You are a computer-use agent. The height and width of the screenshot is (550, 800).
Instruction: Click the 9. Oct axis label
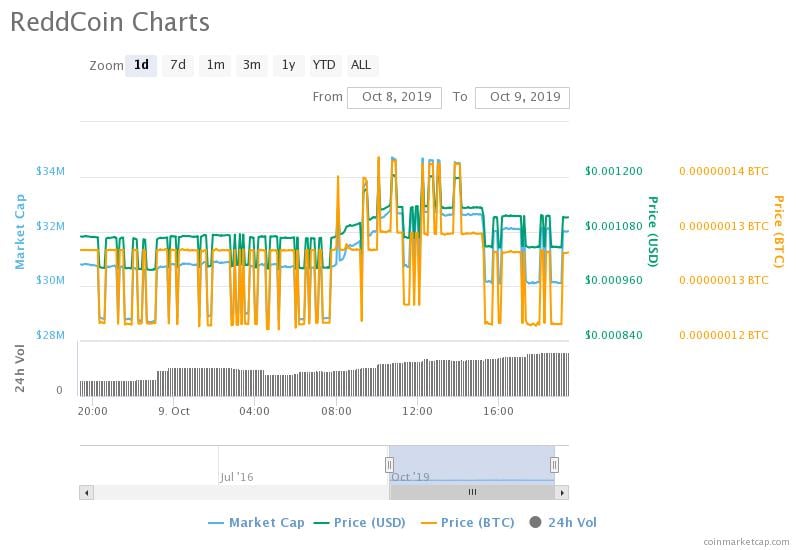[174, 411]
